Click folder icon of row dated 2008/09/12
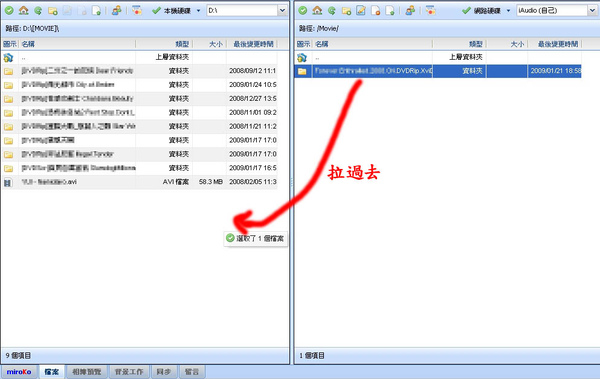This screenshot has height=379, width=600. (x=8, y=71)
